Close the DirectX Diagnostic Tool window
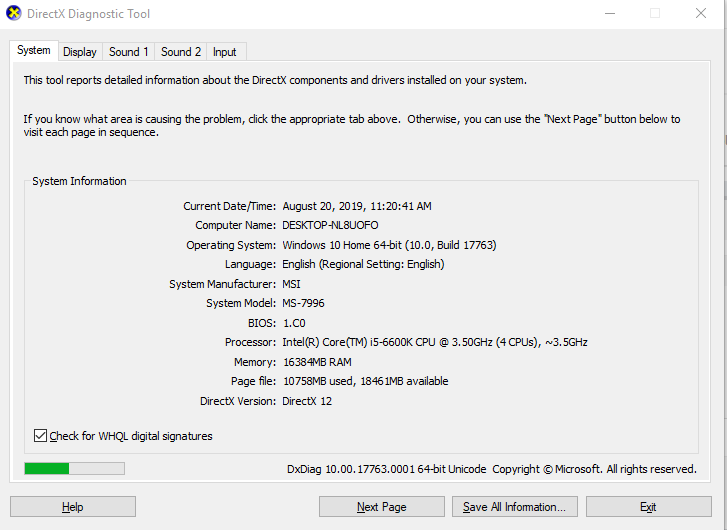This screenshot has width=727, height=530. click(701, 13)
